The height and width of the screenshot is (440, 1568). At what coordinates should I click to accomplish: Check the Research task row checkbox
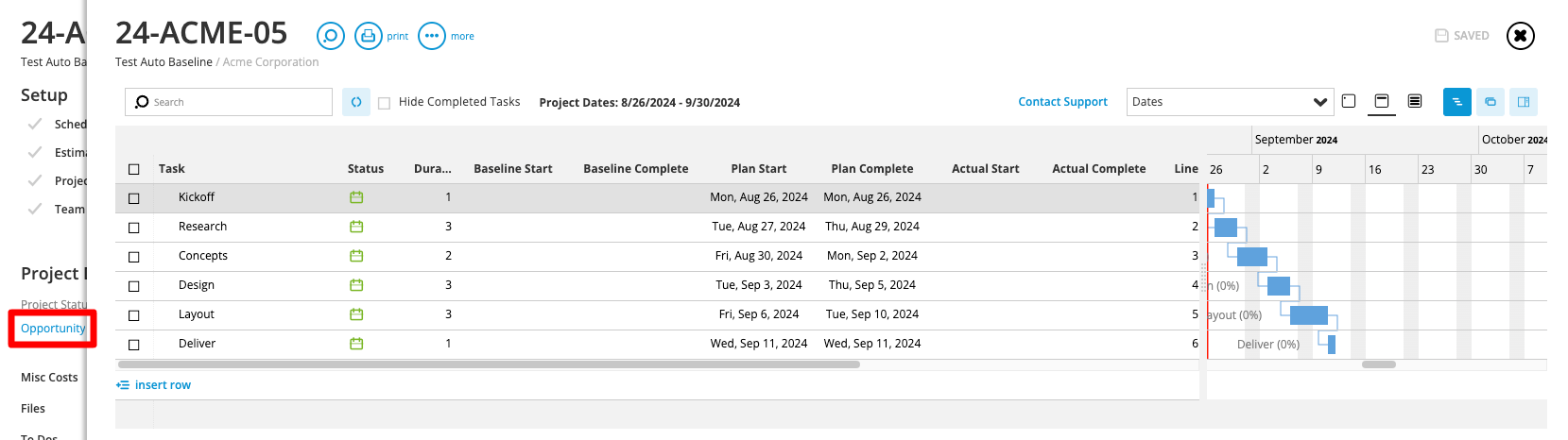134,228
